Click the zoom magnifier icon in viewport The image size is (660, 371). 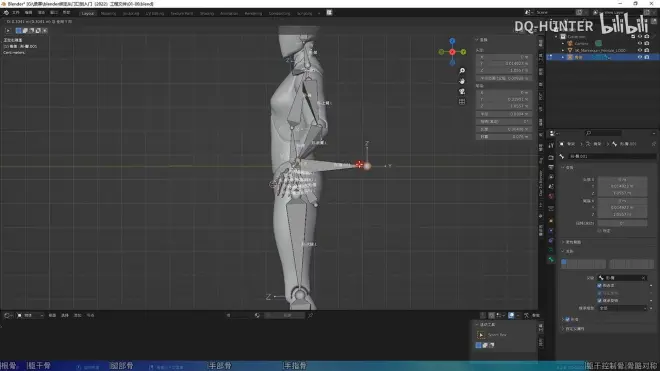(462, 71)
